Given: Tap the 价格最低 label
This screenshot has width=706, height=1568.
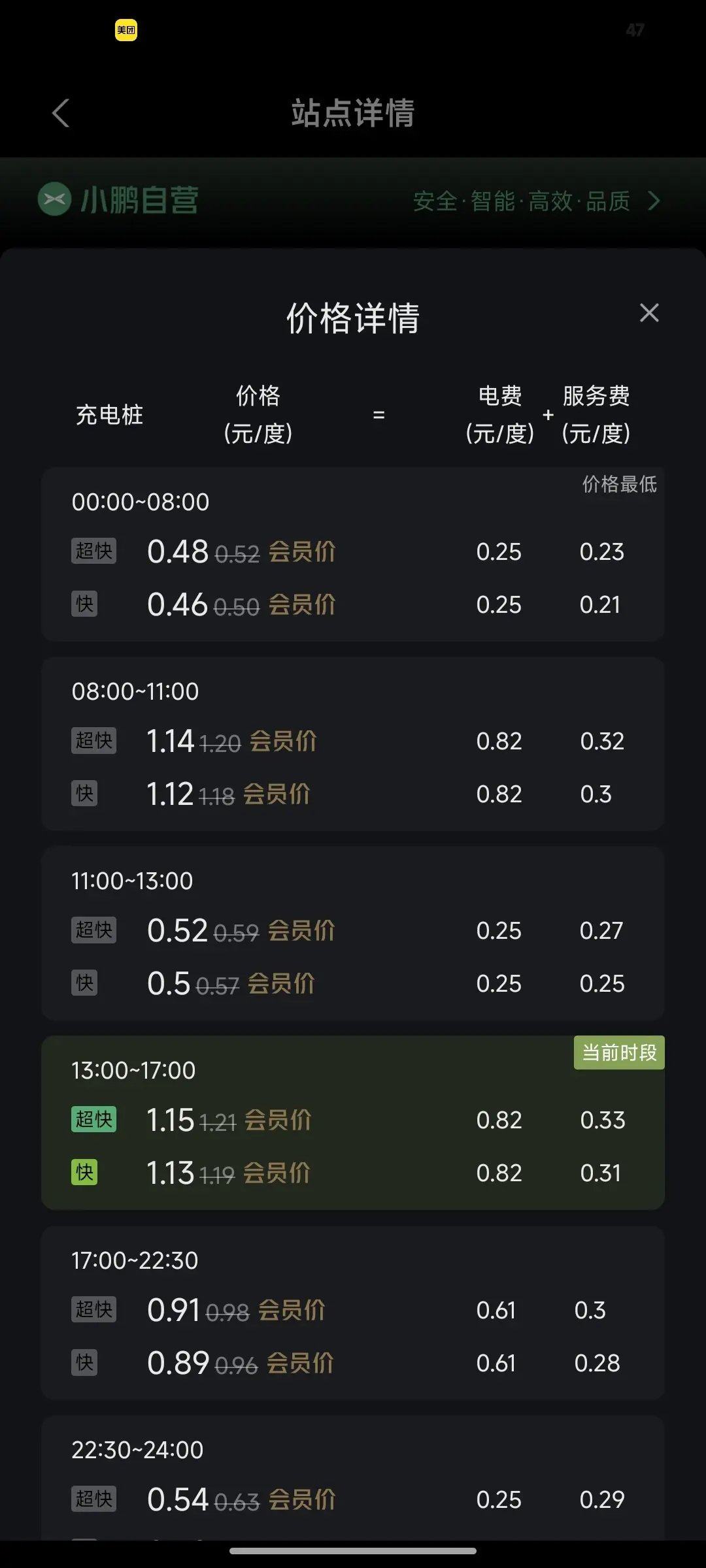Looking at the screenshot, I should coord(619,484).
